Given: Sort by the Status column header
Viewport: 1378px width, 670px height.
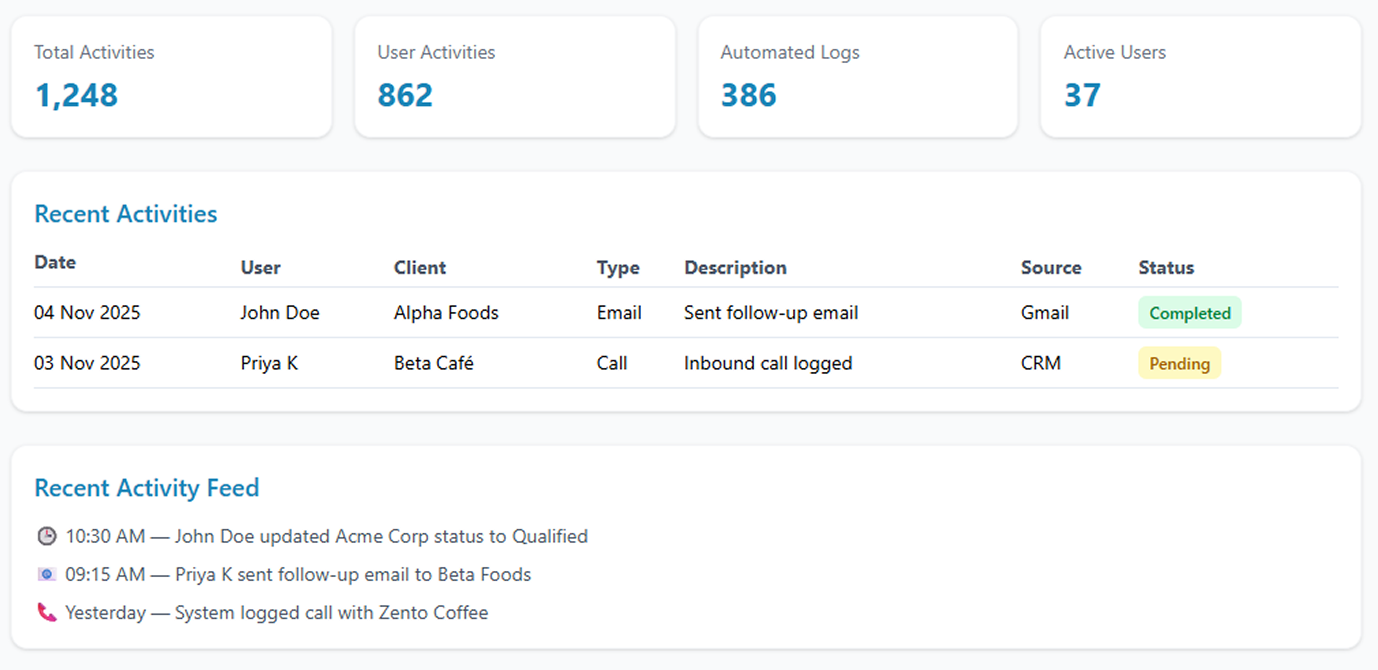Looking at the screenshot, I should click(1166, 268).
